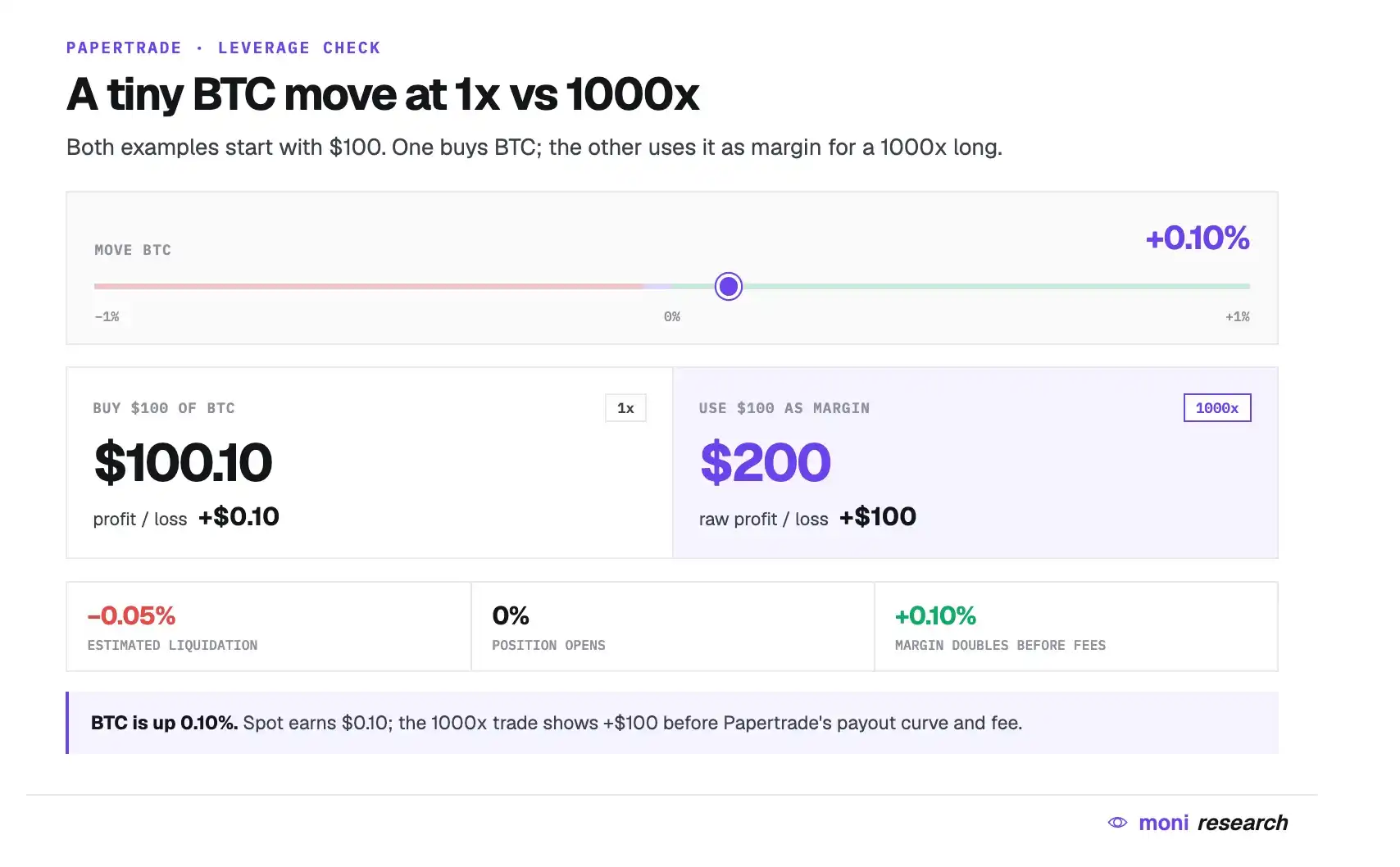Click the 1000x leverage badge
The image size is (1400, 867).
click(1216, 408)
